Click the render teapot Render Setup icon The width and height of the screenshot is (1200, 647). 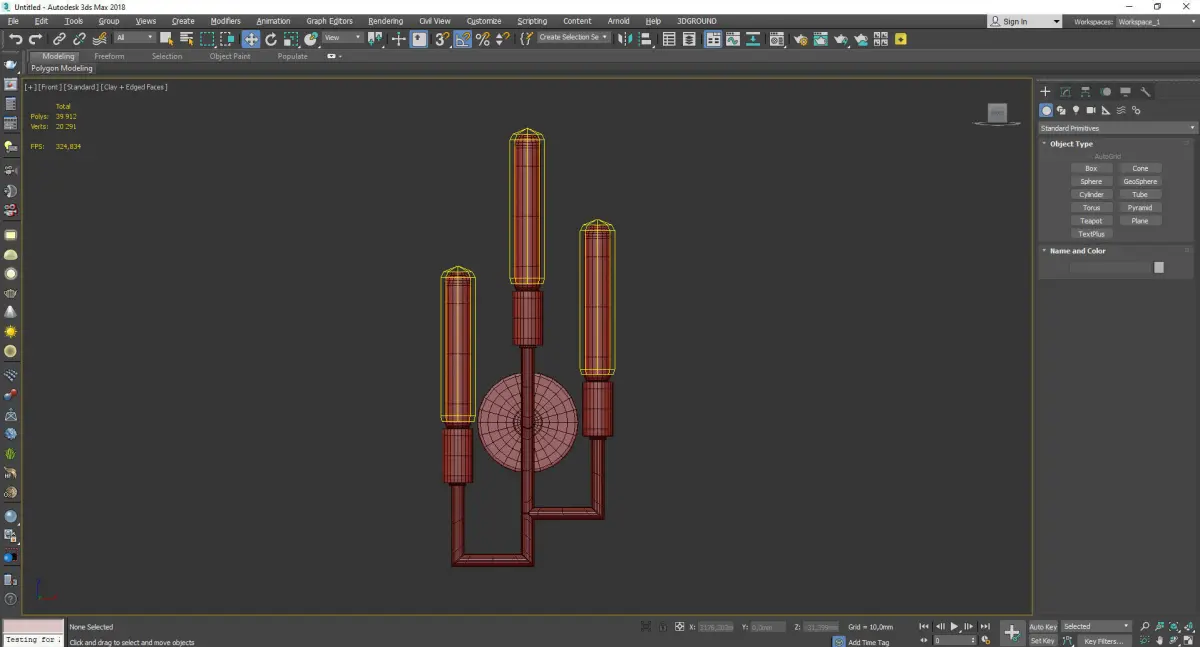(x=800, y=39)
